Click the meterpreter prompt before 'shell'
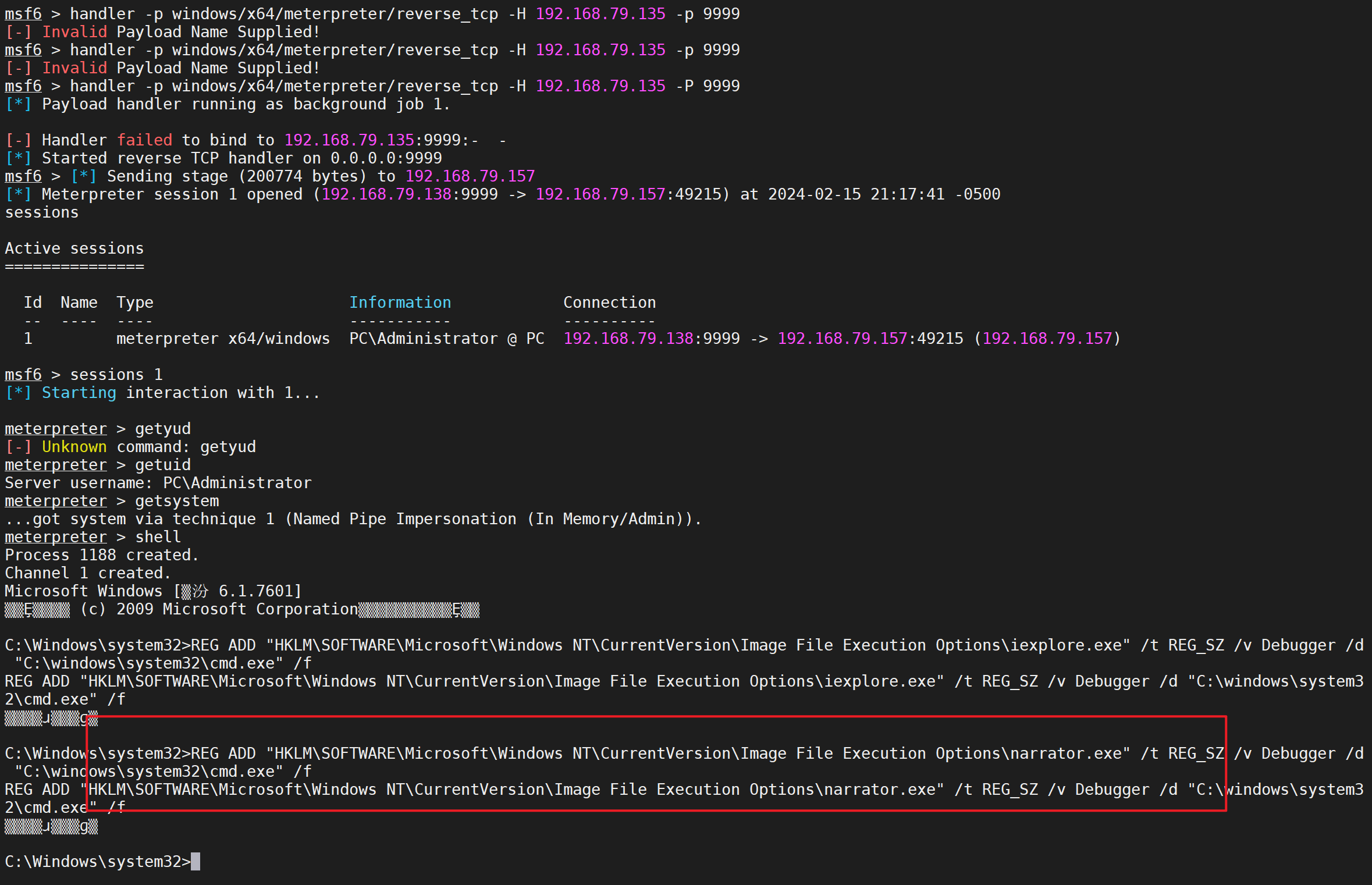This screenshot has height=885, width=1372. [56, 536]
